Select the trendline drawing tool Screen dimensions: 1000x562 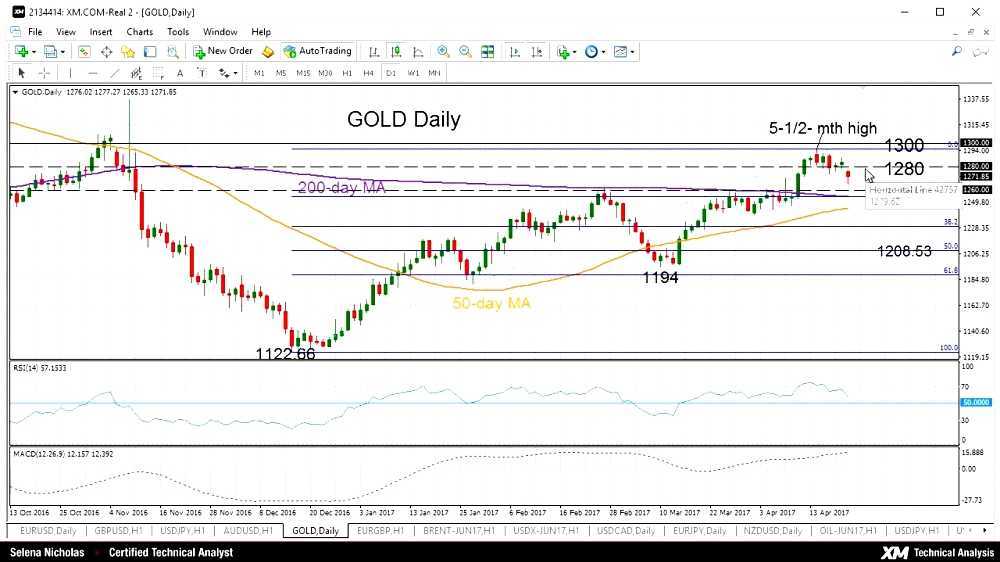(x=115, y=73)
